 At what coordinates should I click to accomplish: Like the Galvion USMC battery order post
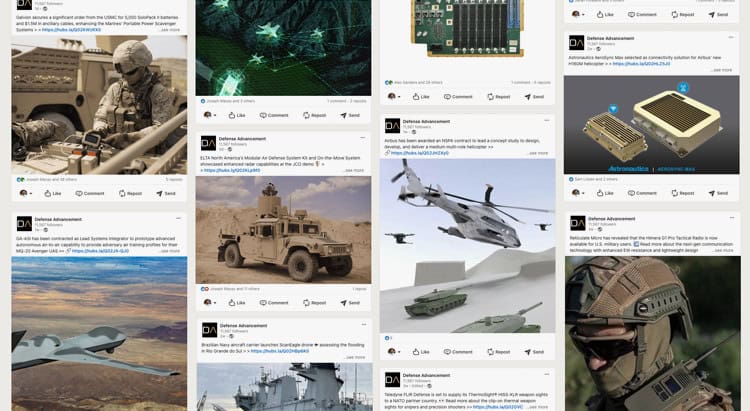(53, 193)
